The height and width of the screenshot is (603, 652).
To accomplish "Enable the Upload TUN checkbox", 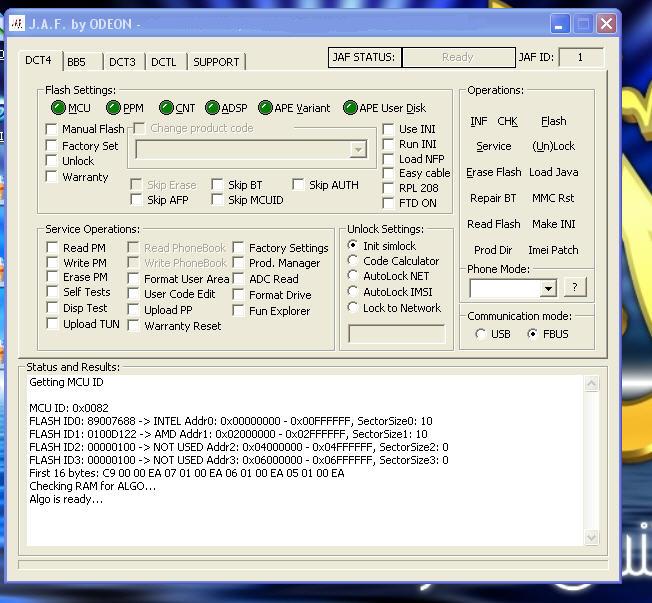I will [52, 323].
